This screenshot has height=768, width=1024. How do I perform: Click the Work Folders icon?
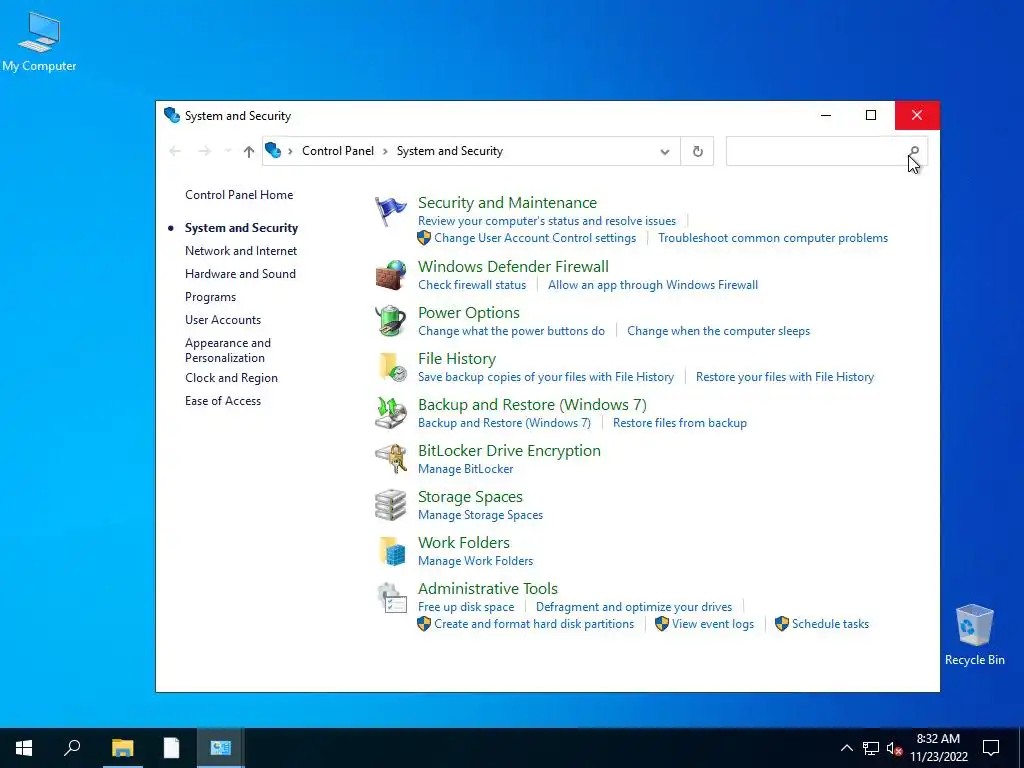392,551
